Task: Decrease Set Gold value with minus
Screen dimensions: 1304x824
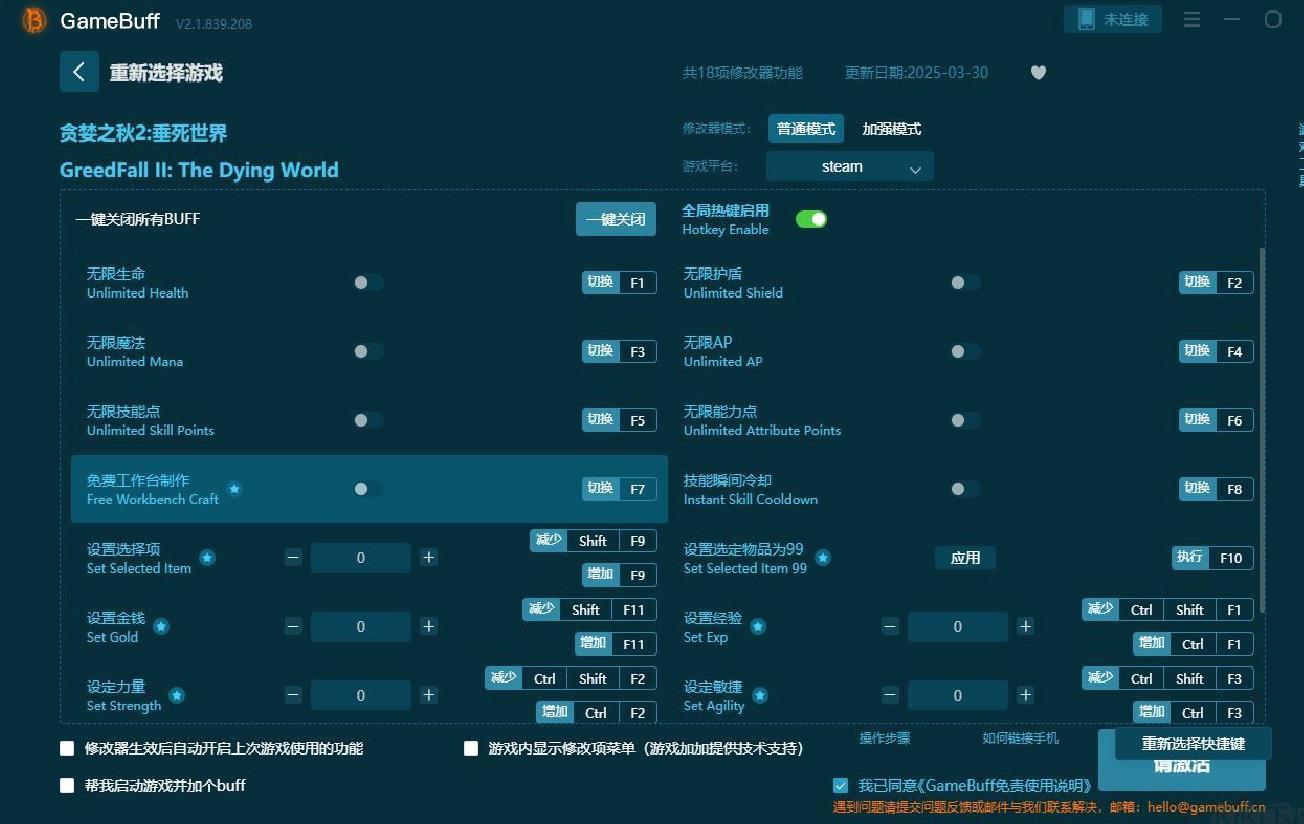Action: pyautogui.click(x=293, y=627)
